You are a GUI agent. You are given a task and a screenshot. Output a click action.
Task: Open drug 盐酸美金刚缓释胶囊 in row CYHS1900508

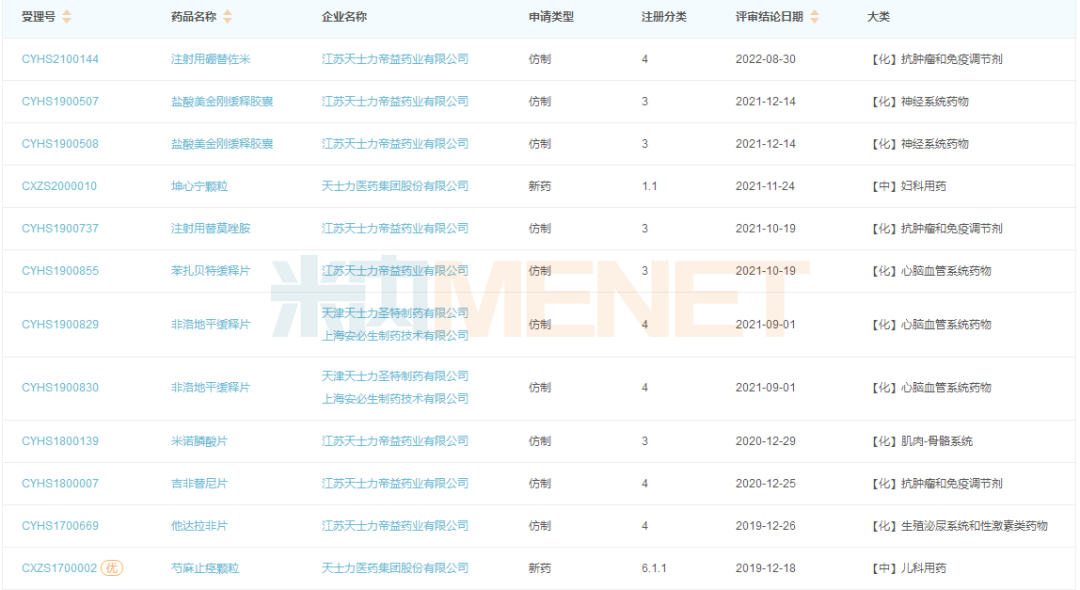pos(222,144)
